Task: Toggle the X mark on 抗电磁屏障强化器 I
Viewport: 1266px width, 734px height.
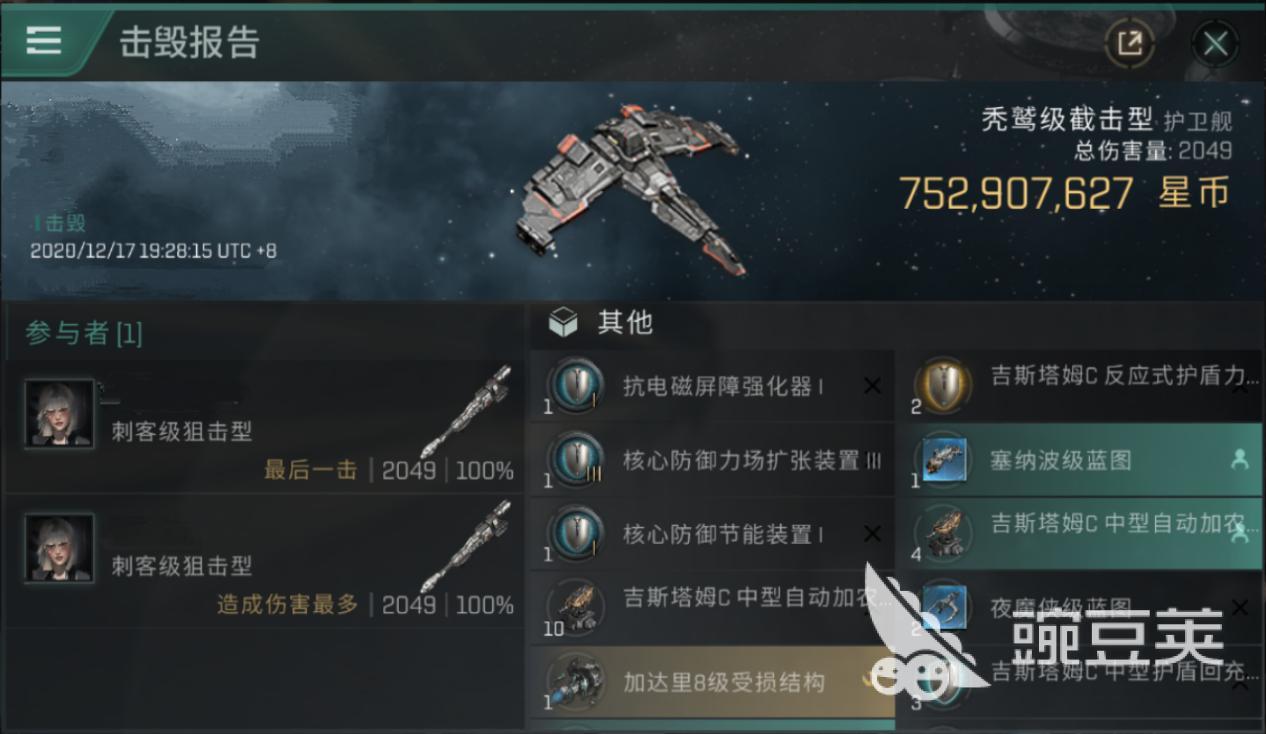Action: 872,386
